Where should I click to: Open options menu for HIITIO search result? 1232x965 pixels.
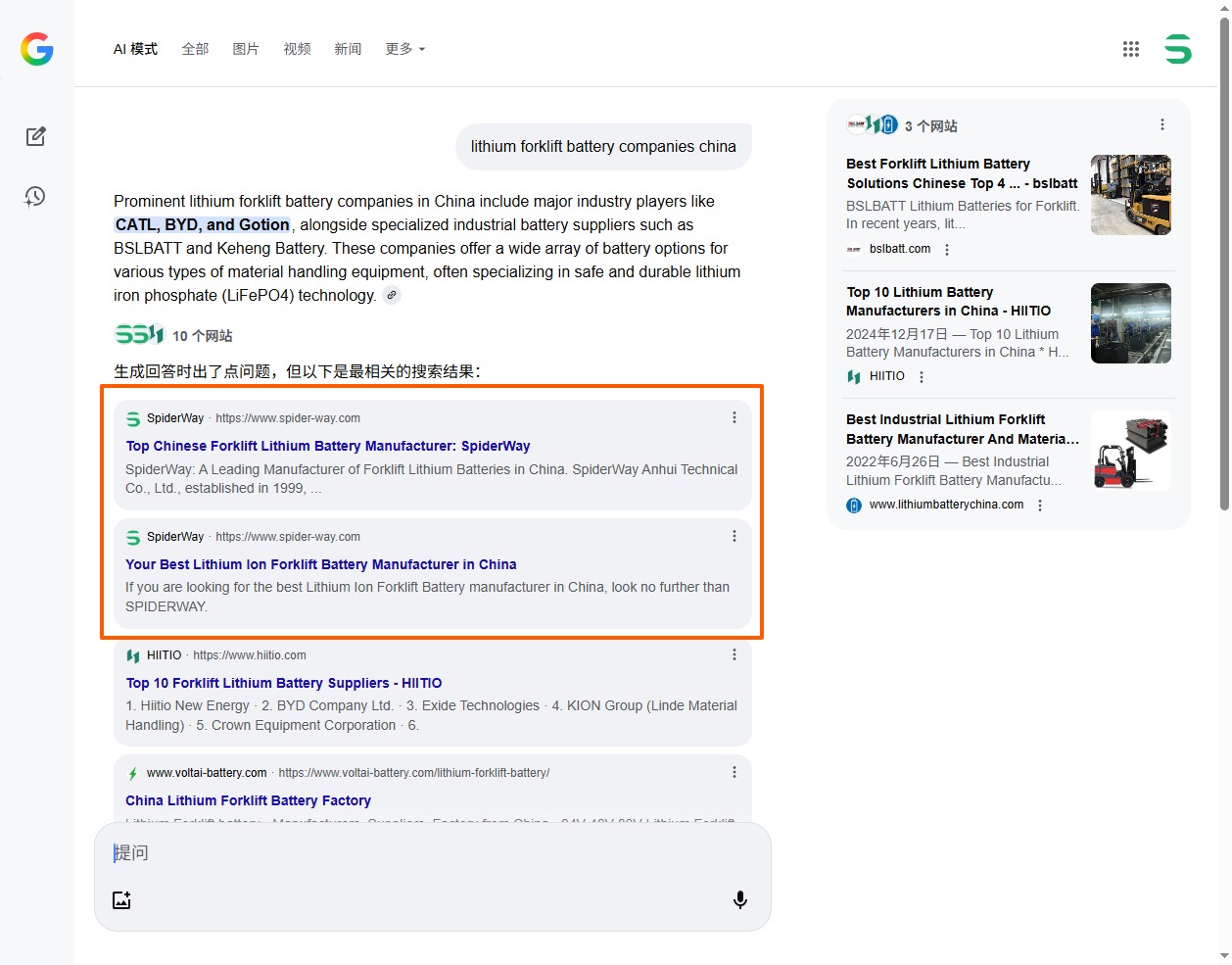coord(734,654)
